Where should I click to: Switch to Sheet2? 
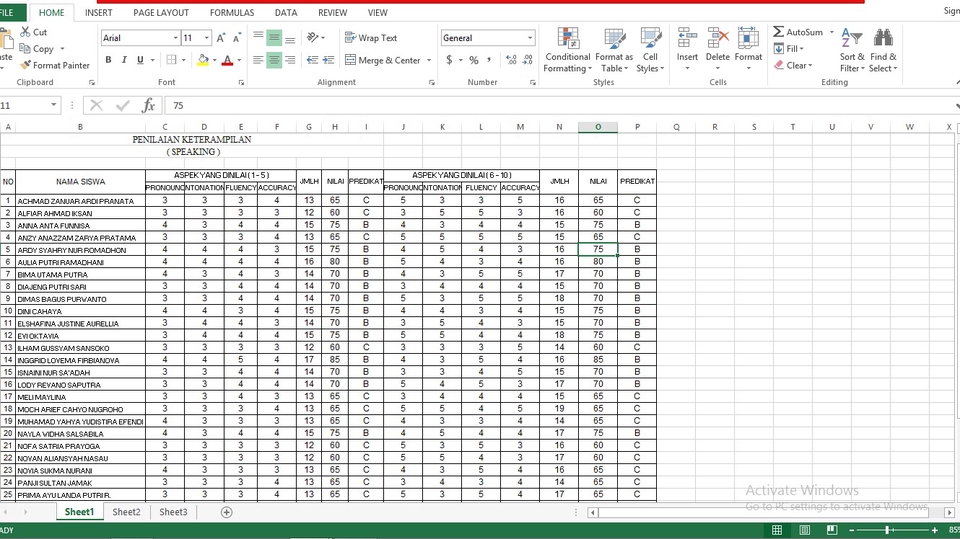[126, 512]
